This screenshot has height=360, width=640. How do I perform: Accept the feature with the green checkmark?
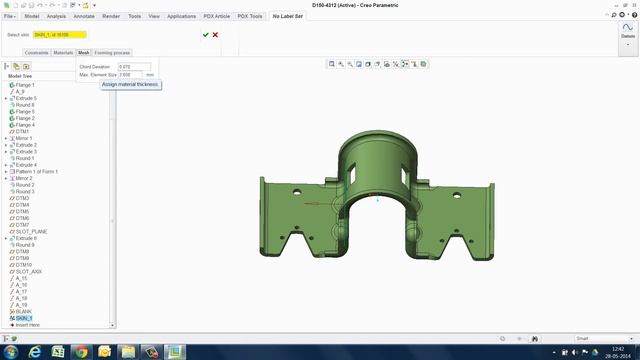click(x=206, y=35)
